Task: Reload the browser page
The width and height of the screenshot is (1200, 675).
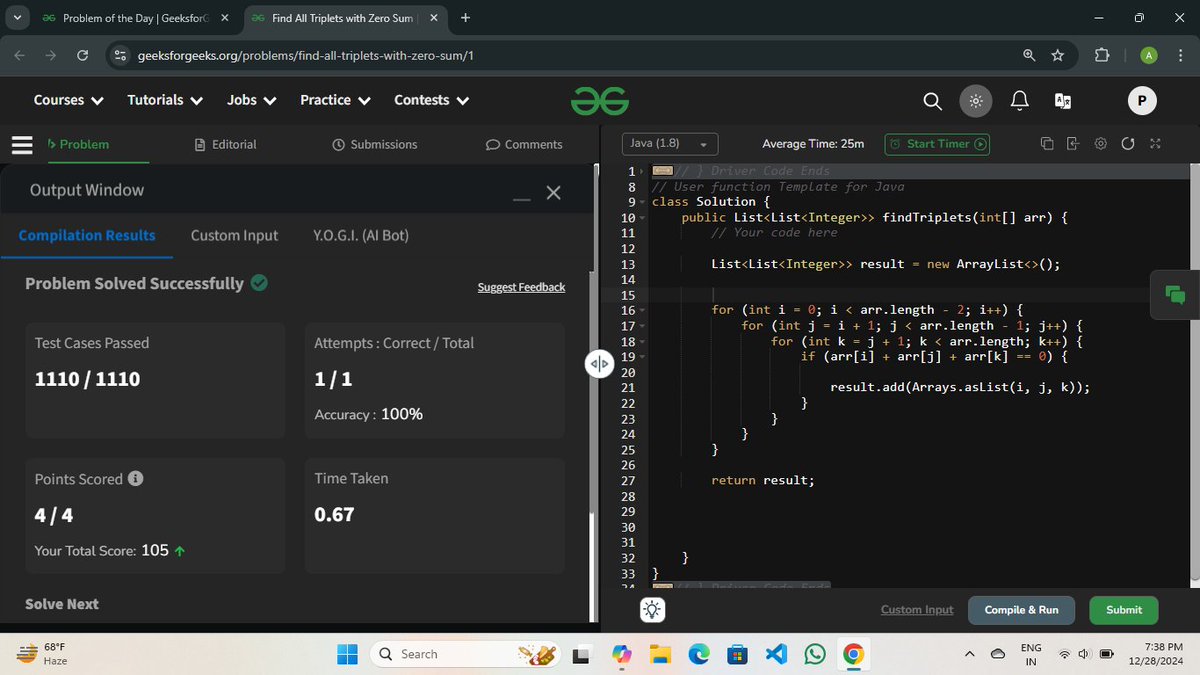Action: [x=83, y=55]
